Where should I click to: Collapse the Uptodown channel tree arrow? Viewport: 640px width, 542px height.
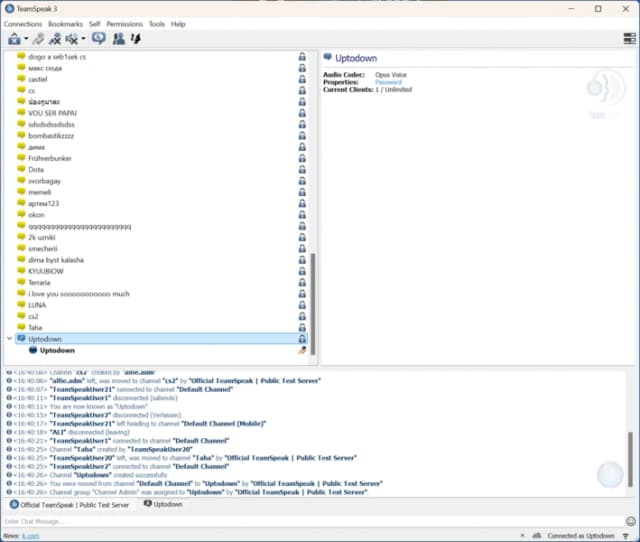pos(9,339)
